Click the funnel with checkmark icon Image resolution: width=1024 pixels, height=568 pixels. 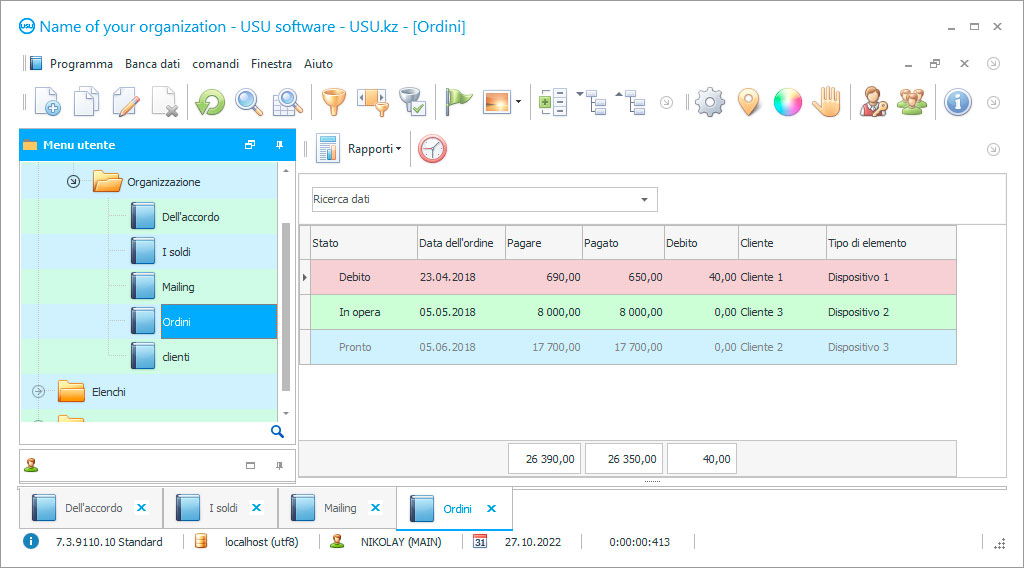click(x=413, y=102)
